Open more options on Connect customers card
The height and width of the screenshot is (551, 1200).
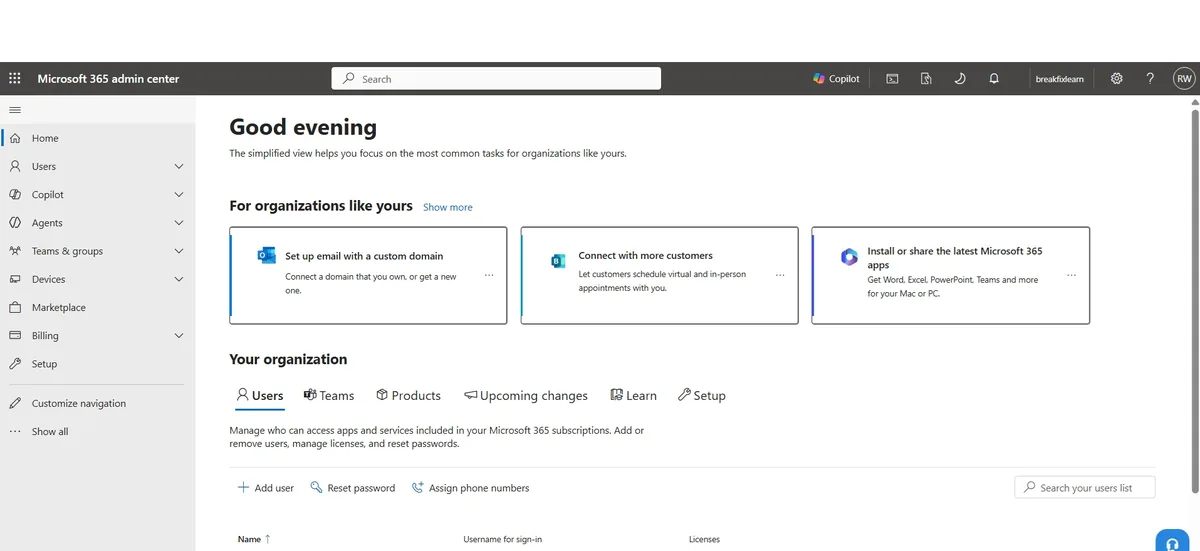[x=780, y=275]
